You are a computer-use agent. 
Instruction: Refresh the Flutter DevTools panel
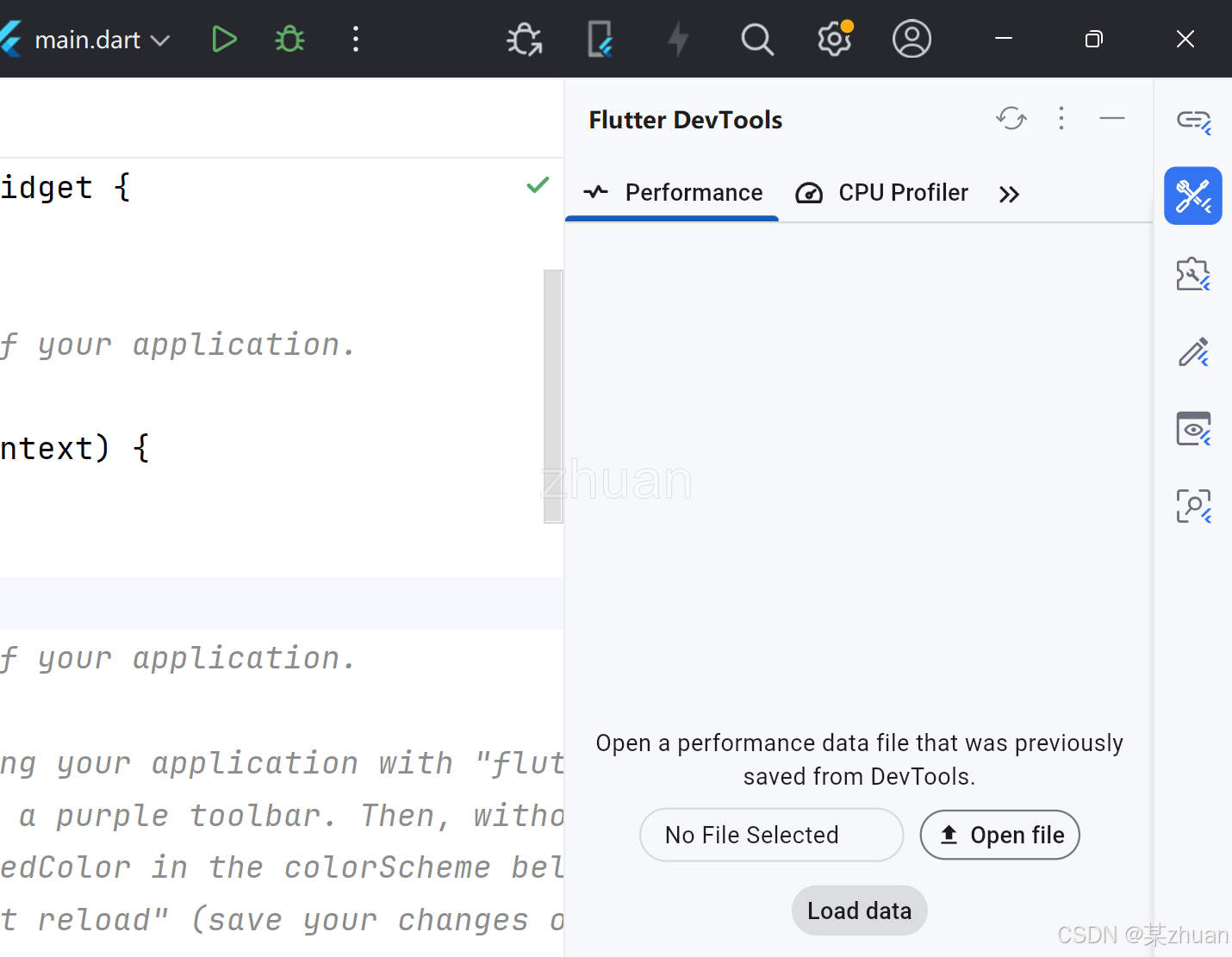[1011, 118]
